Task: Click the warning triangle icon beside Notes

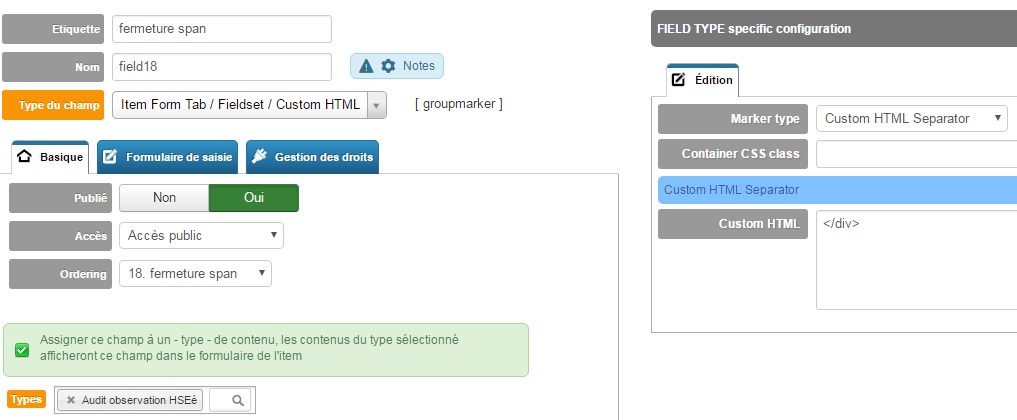Action: (366, 66)
